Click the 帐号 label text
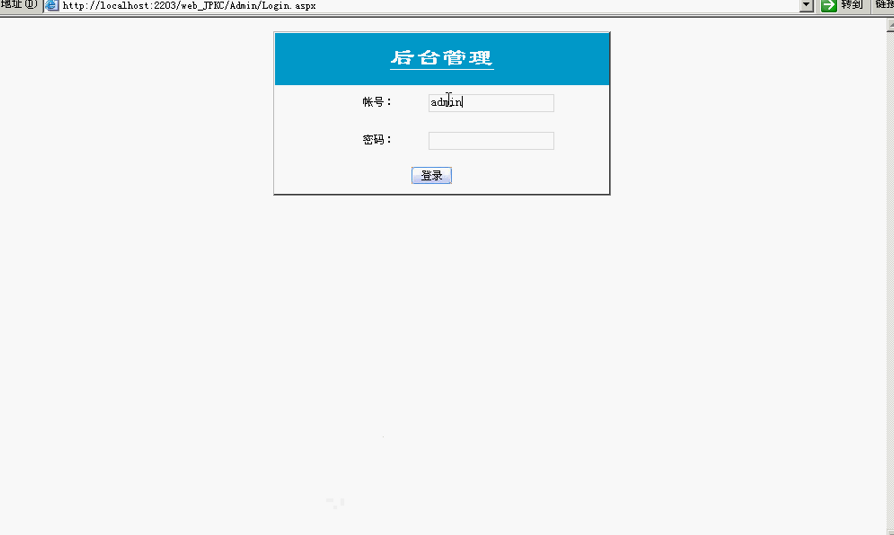This screenshot has height=535, width=894. pos(377,102)
